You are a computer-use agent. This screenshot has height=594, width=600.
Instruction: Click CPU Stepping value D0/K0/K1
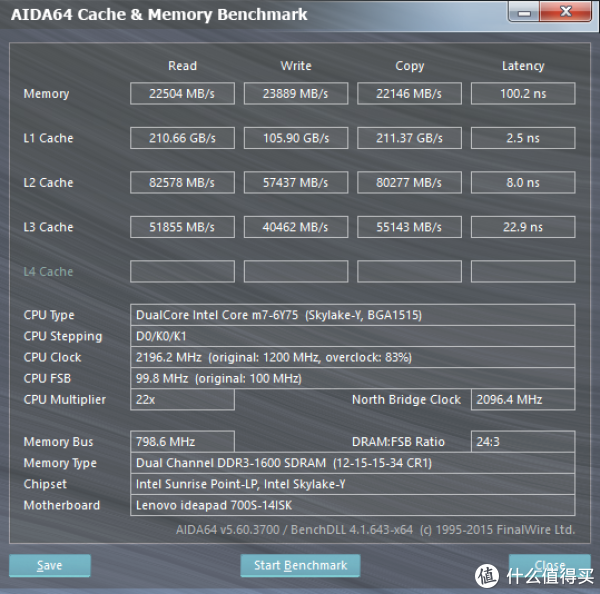pos(352,336)
